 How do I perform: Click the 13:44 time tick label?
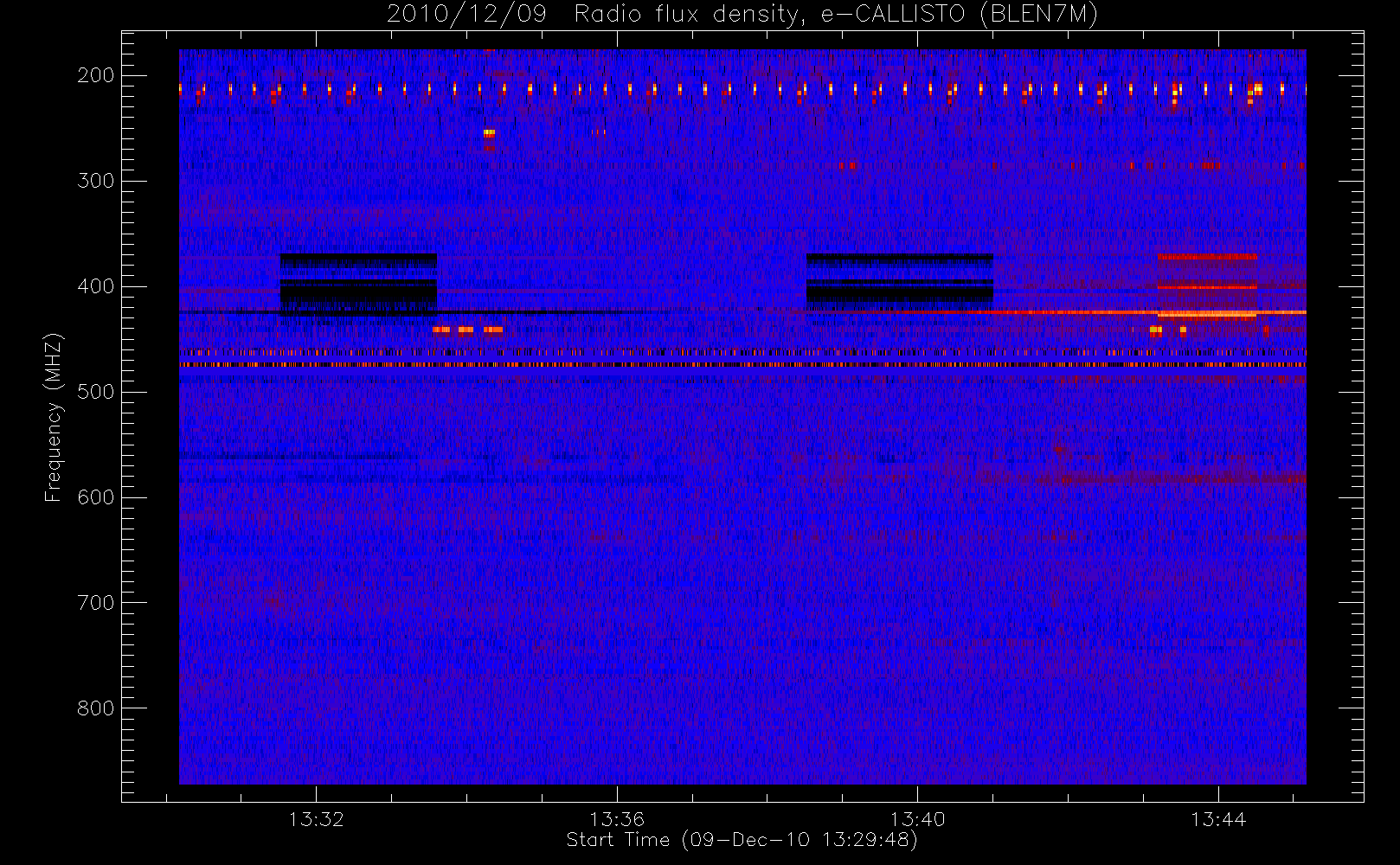[x=1218, y=818]
